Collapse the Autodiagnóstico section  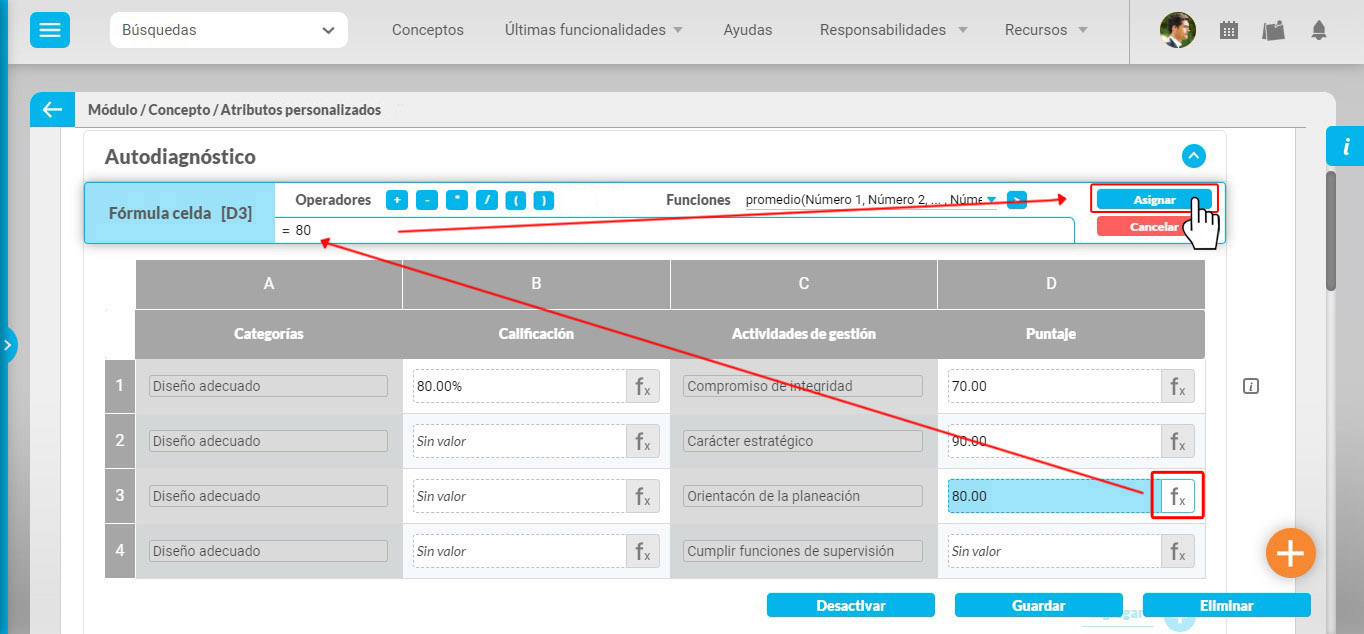click(1193, 156)
